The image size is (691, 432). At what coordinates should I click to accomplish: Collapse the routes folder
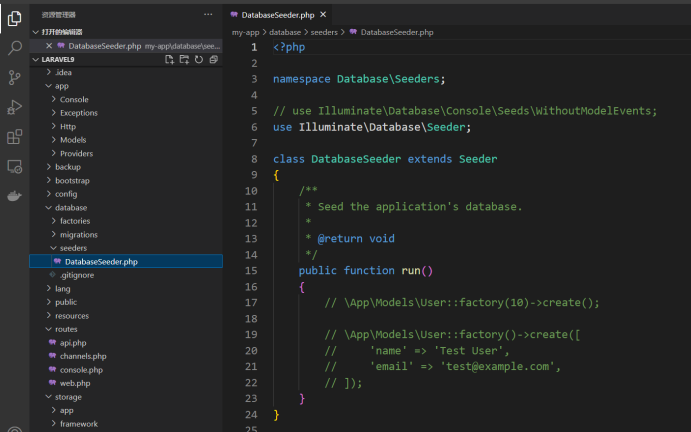66,328
